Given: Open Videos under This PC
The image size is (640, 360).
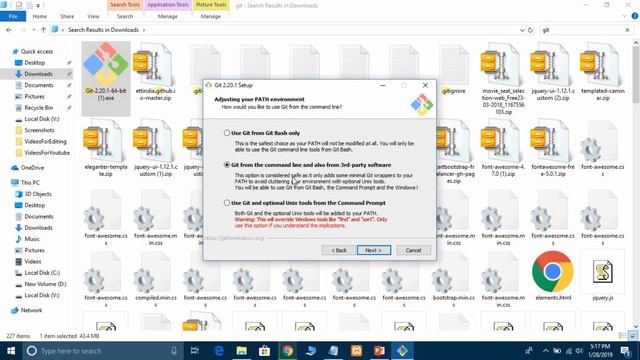Looking at the screenshot, I should tap(33, 261).
